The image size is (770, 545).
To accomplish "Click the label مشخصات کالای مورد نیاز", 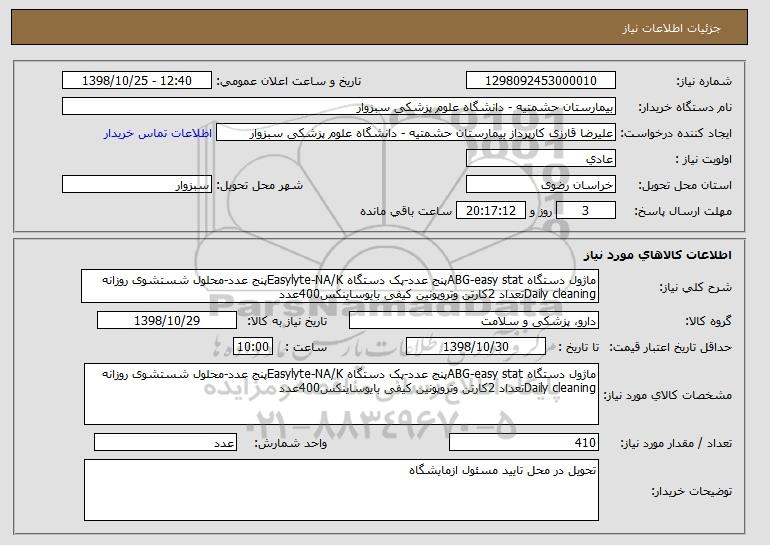I will [x=668, y=395].
